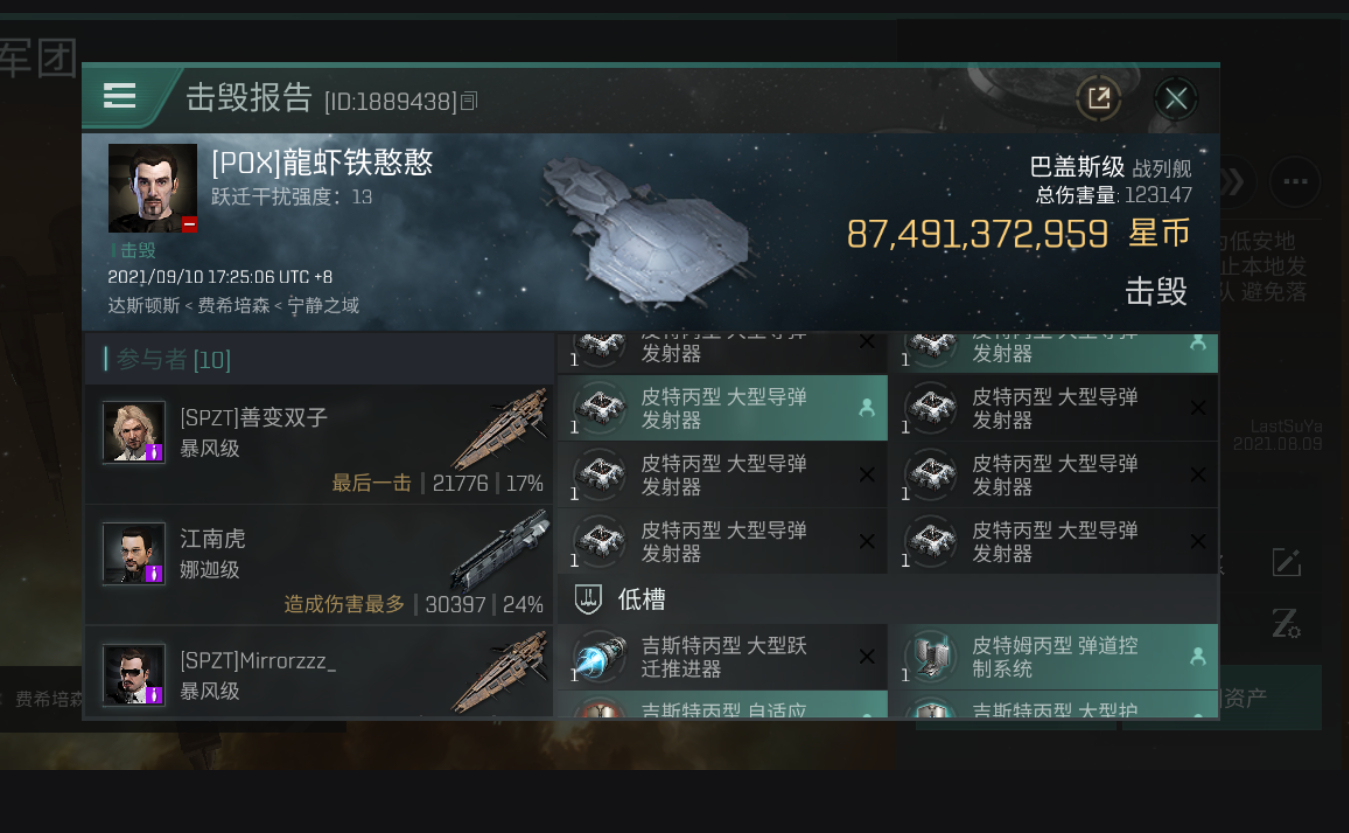
Task: Click the share/export icon in header
Action: tap(1098, 98)
